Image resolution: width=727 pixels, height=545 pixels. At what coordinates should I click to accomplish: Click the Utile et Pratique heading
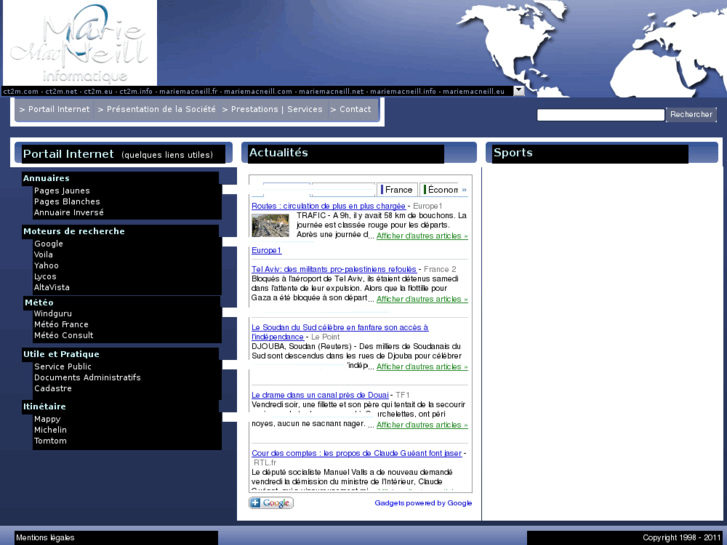click(61, 354)
